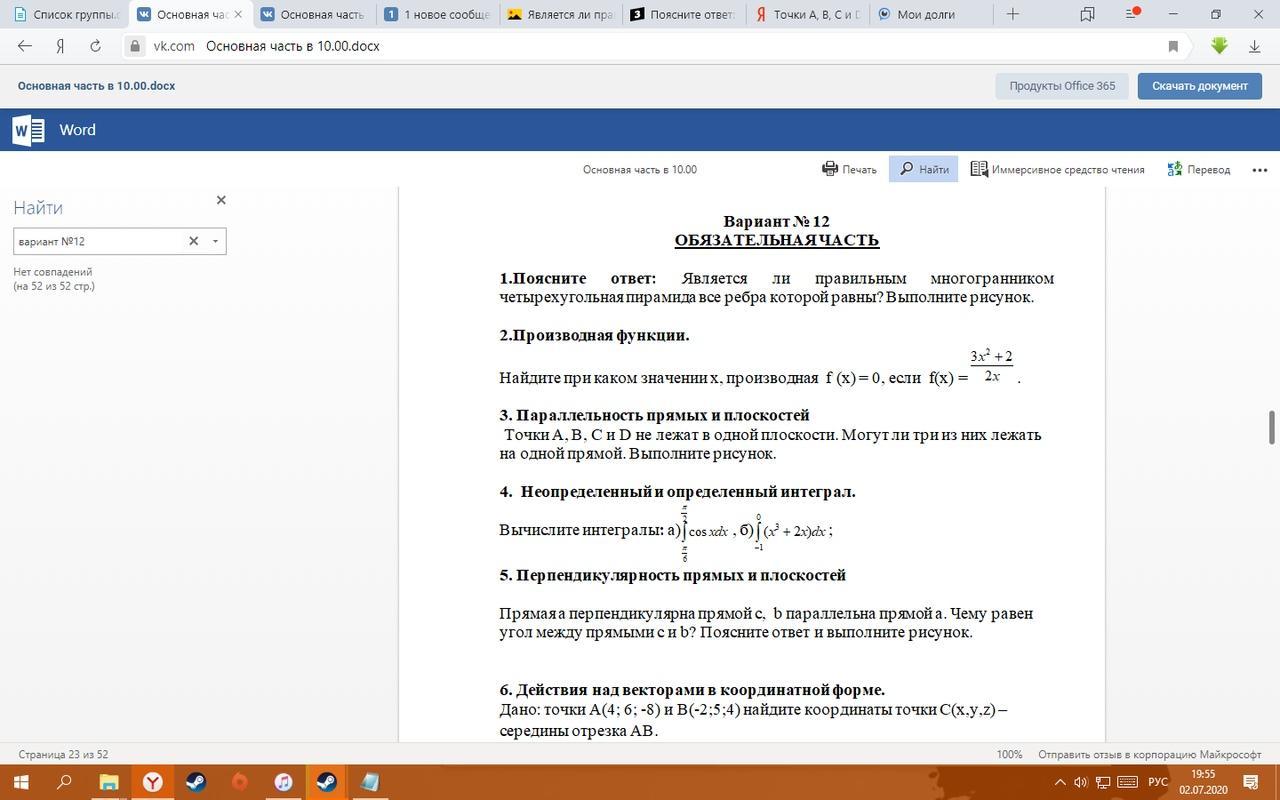The width and height of the screenshot is (1280, 800).
Task: Click 'Страница 23 из 52' status text
Action: (63, 755)
